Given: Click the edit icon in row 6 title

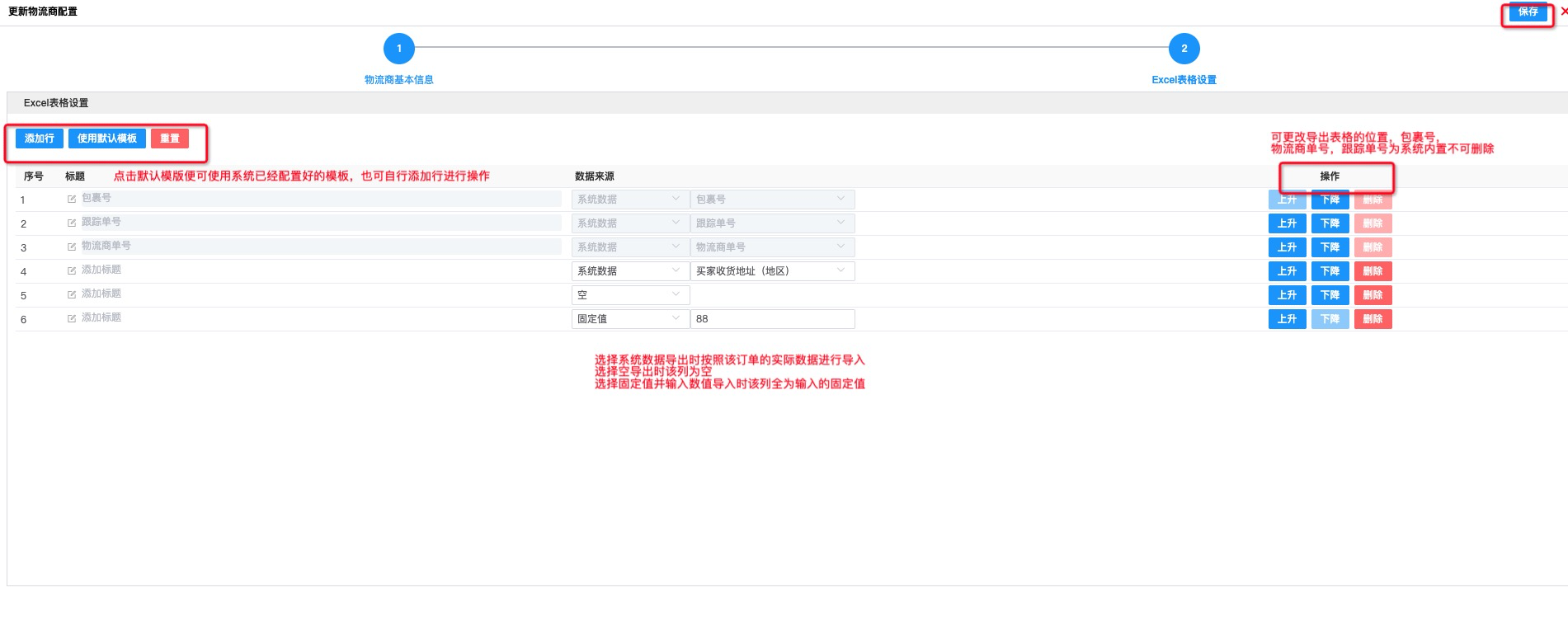Looking at the screenshot, I should click(72, 318).
